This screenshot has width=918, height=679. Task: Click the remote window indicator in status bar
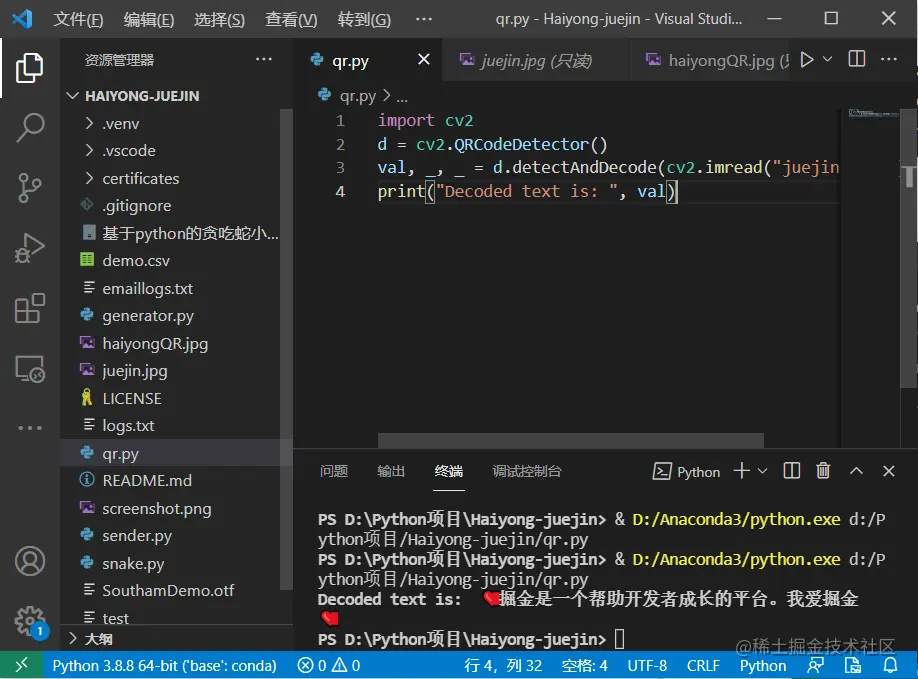21,665
